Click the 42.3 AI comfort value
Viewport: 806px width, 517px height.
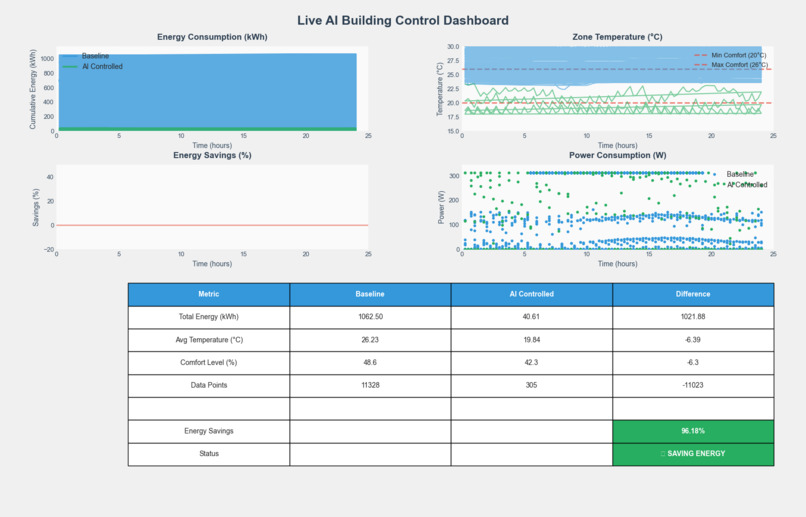point(532,362)
